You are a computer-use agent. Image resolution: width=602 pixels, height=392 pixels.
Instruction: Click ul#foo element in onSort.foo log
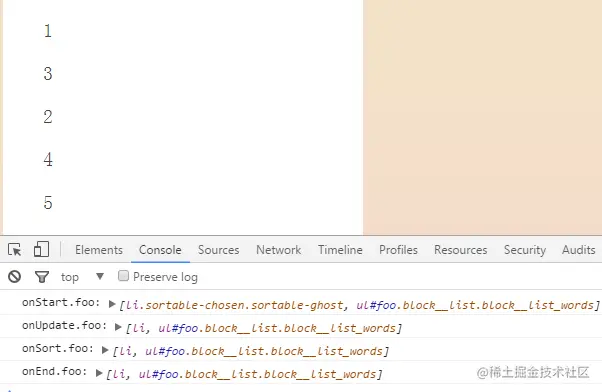pyautogui.click(x=264, y=351)
